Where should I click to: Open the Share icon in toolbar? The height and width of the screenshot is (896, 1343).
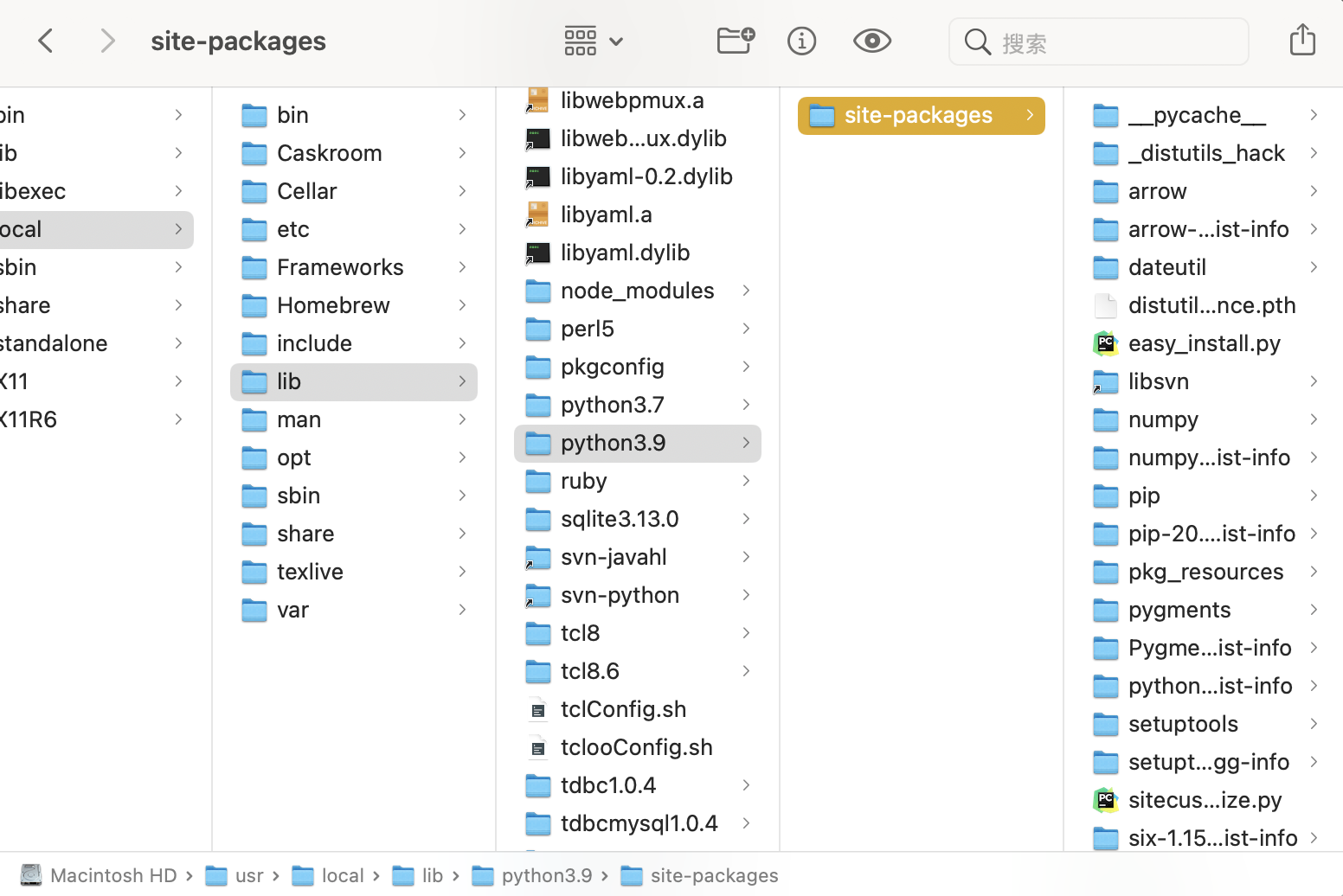[x=1301, y=41]
